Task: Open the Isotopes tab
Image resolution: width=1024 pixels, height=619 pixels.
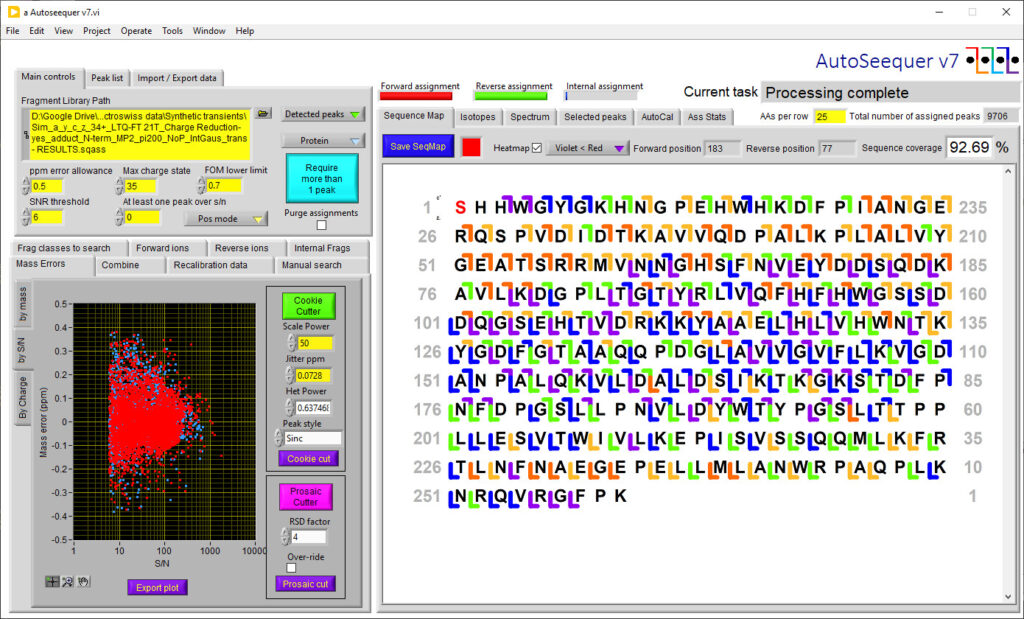Action: (477, 117)
